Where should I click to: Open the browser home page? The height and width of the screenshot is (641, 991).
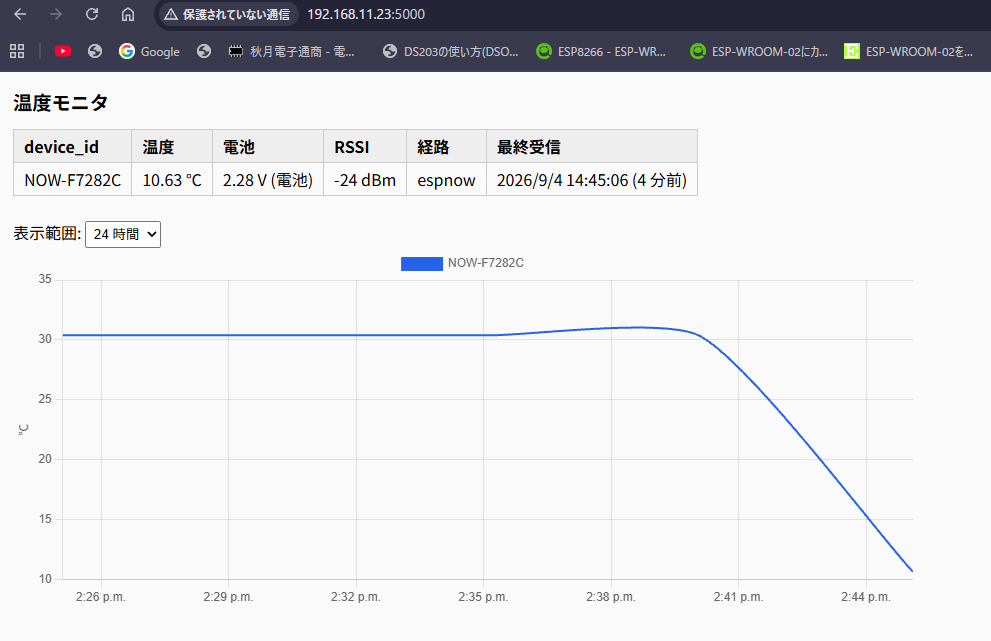(128, 14)
